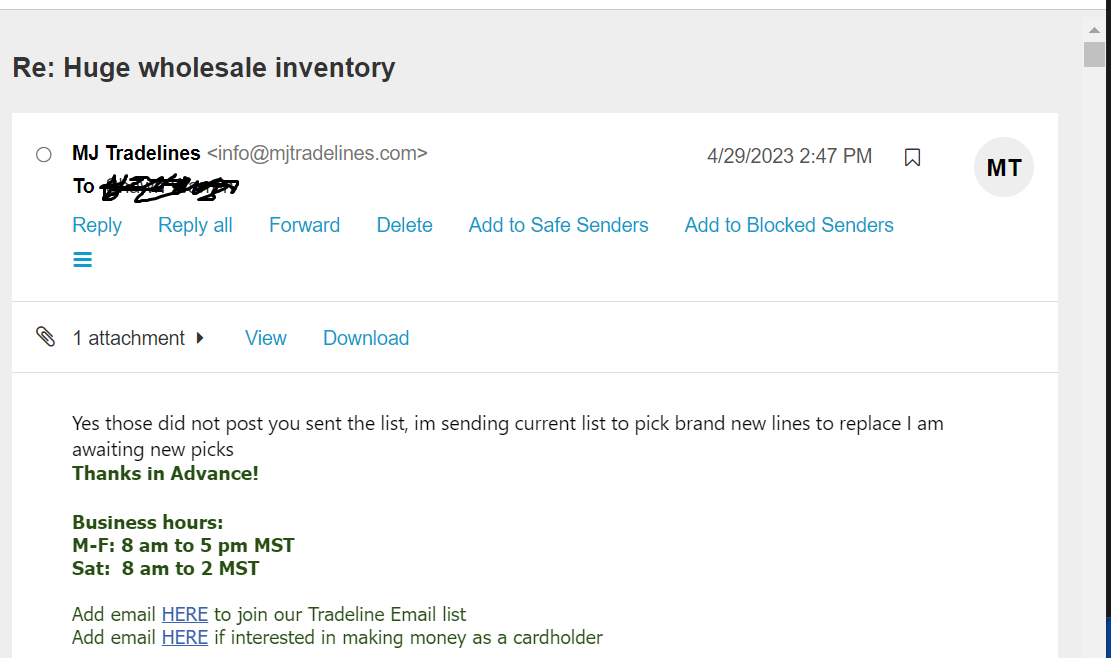The image size is (1111, 658).
Task: Forward this email
Action: point(305,225)
